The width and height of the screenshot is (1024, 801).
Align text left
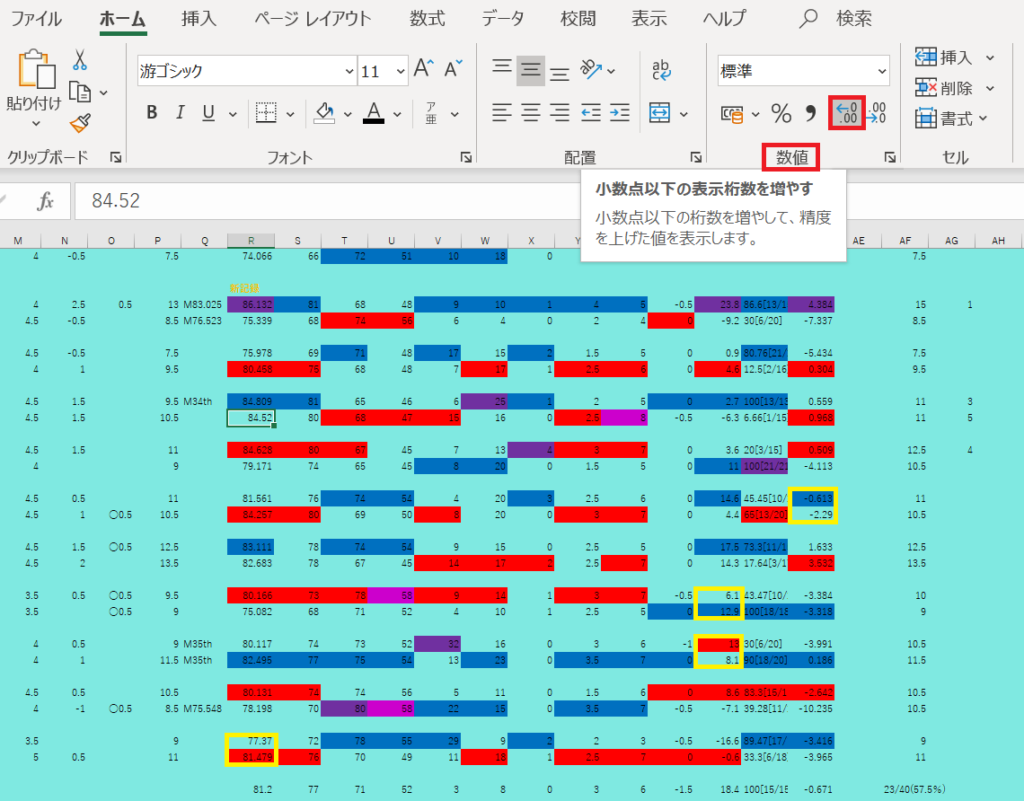pyautogui.click(x=502, y=113)
